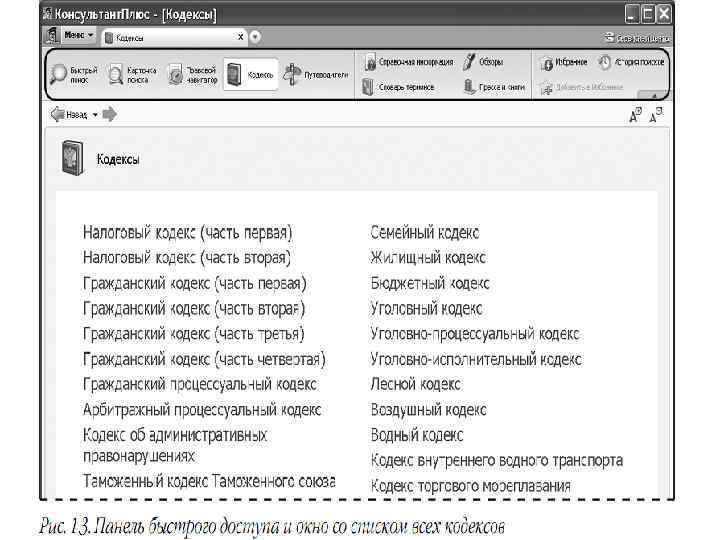Image resolution: width=720 pixels, height=540 pixels.
Task: Open Уголовно-процессуальный кодекс
Action: (x=475, y=334)
